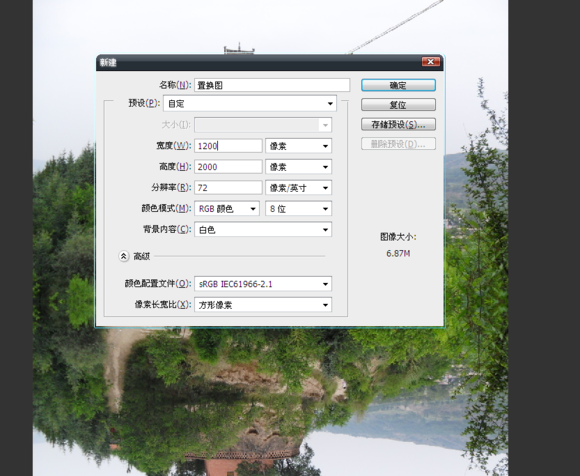This screenshot has width=580, height=476.
Task: Open the 颜色模式 dropdown RGB 颜色
Action: [227, 209]
